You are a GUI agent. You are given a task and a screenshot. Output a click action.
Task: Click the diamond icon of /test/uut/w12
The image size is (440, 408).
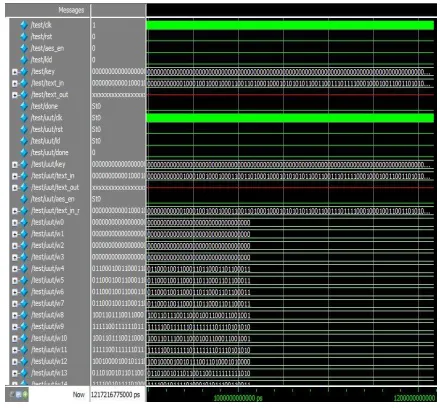tap(24, 361)
